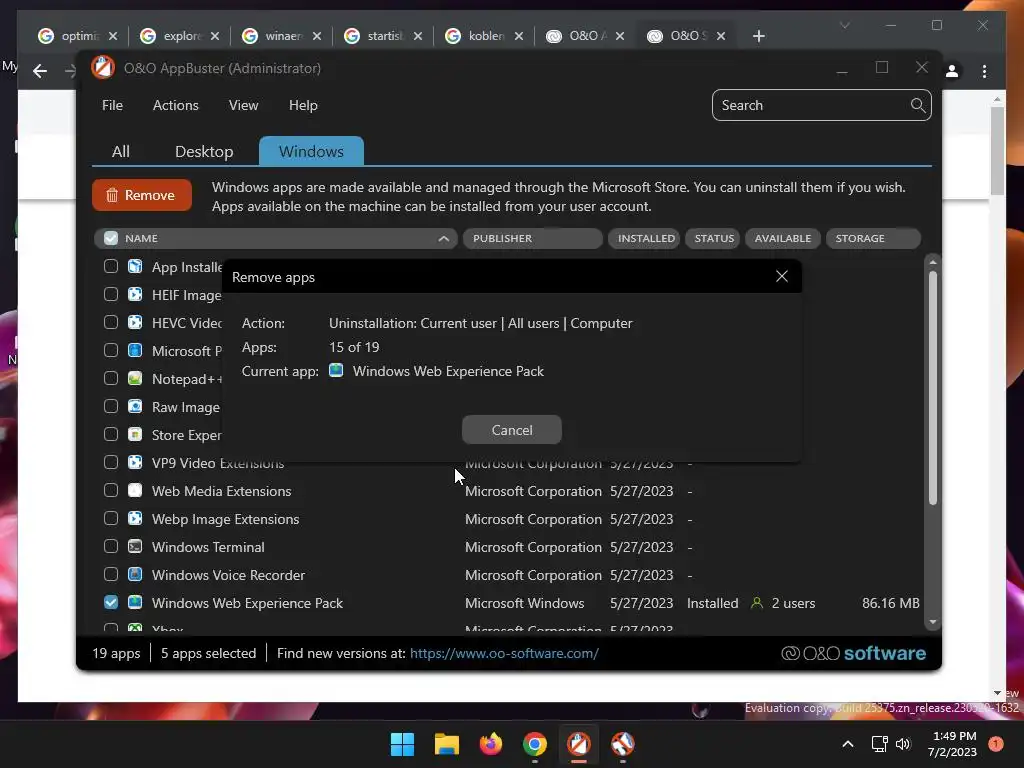Click the Windows Voice Recorder icon
This screenshot has height=768, width=1024.
point(135,574)
